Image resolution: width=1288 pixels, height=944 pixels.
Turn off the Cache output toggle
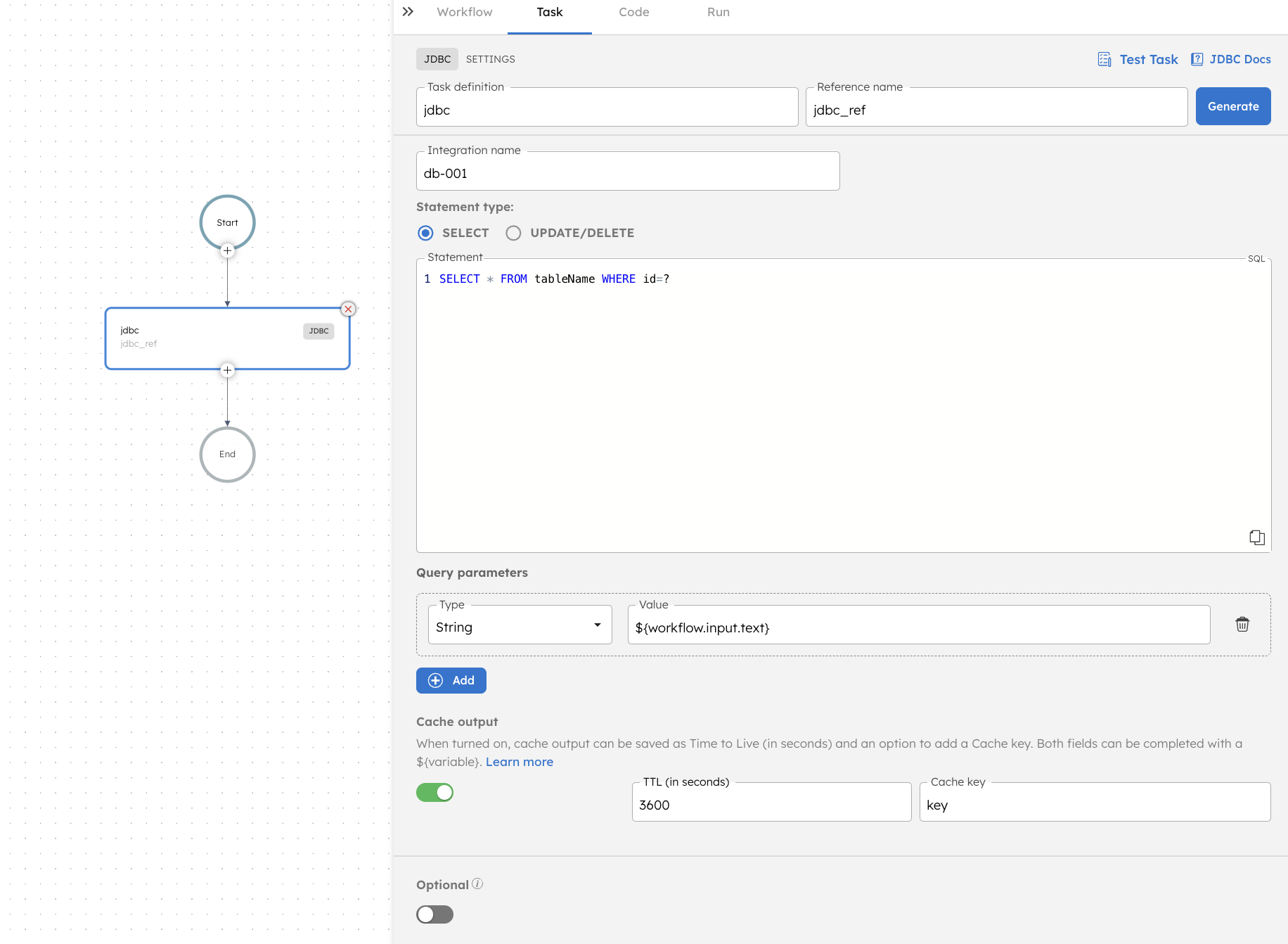434,793
